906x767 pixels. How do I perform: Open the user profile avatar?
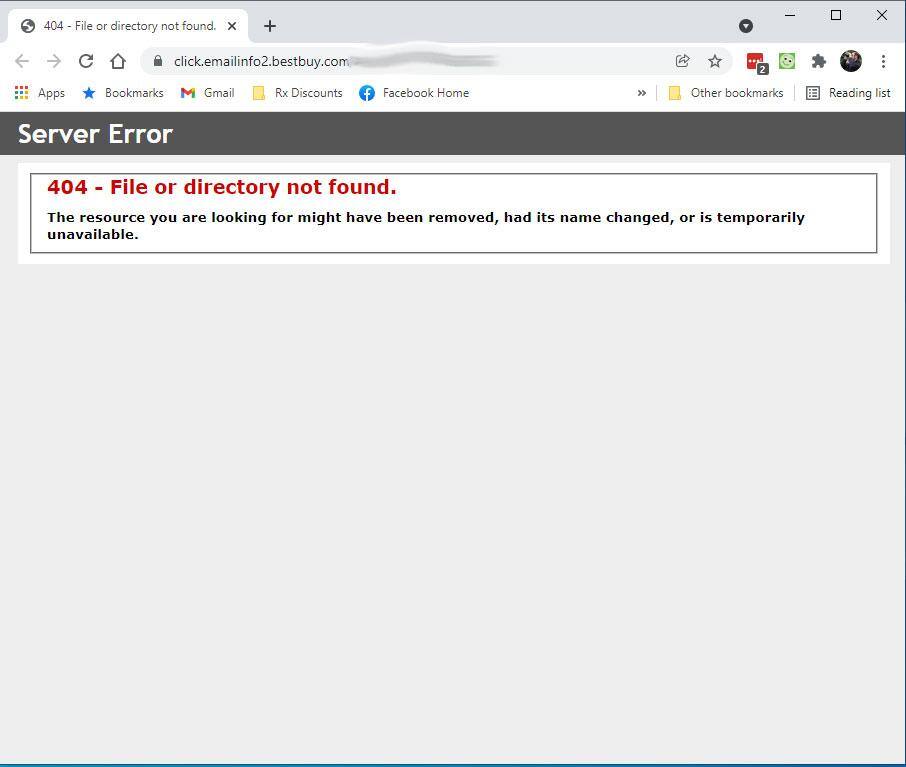851,61
